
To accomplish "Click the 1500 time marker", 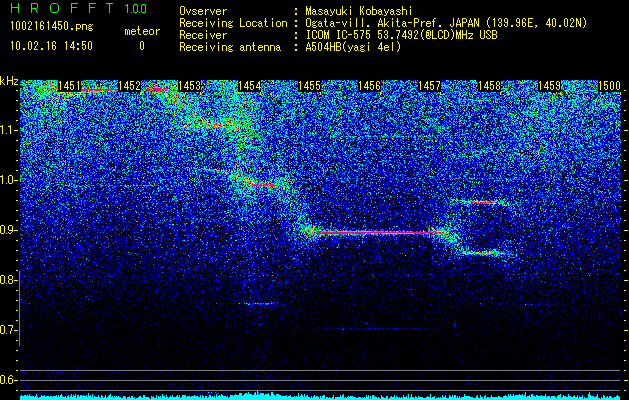I will [609, 86].
